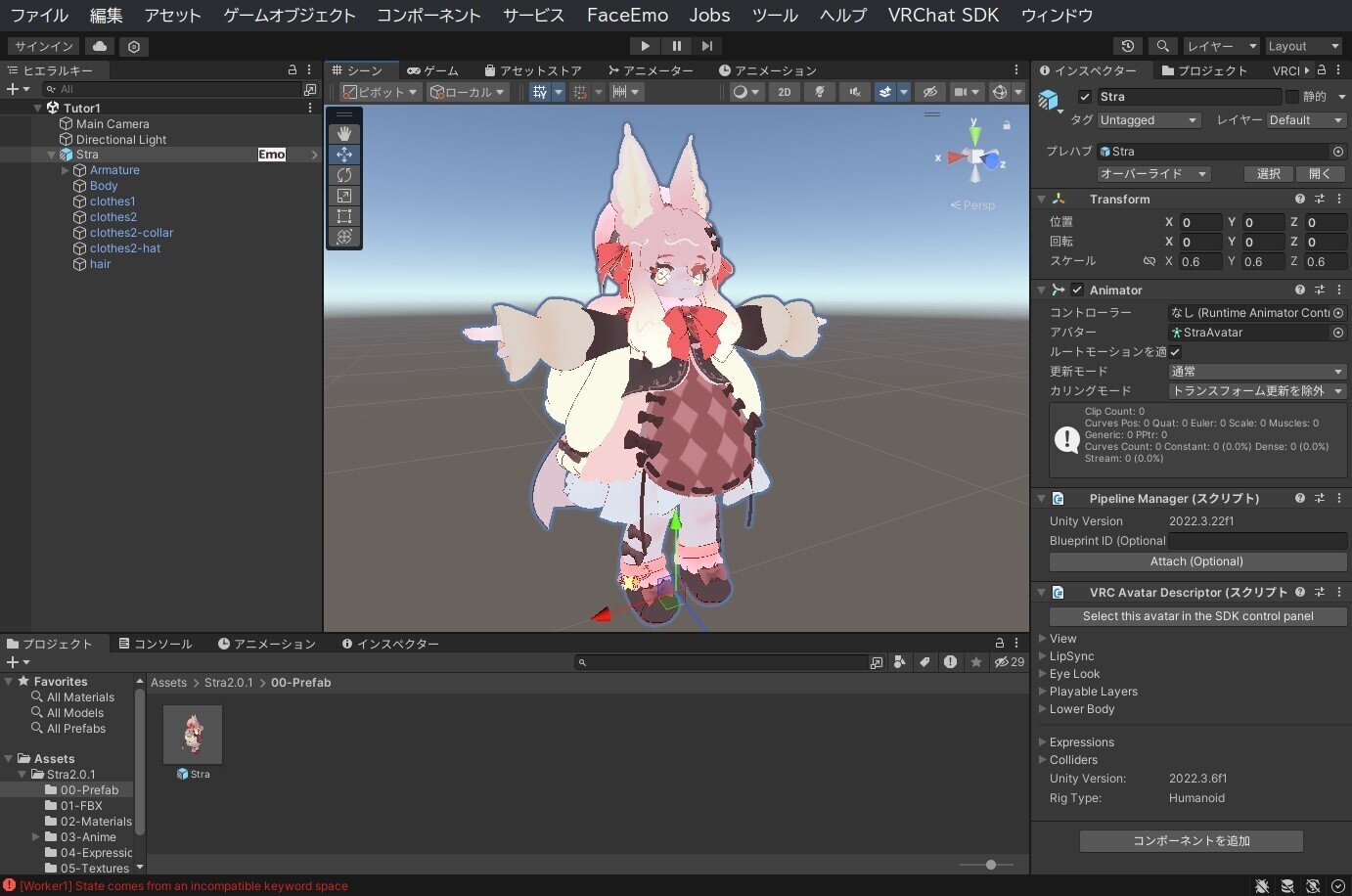Open the cloud services icon
This screenshot has width=1352, height=896.
point(100,46)
